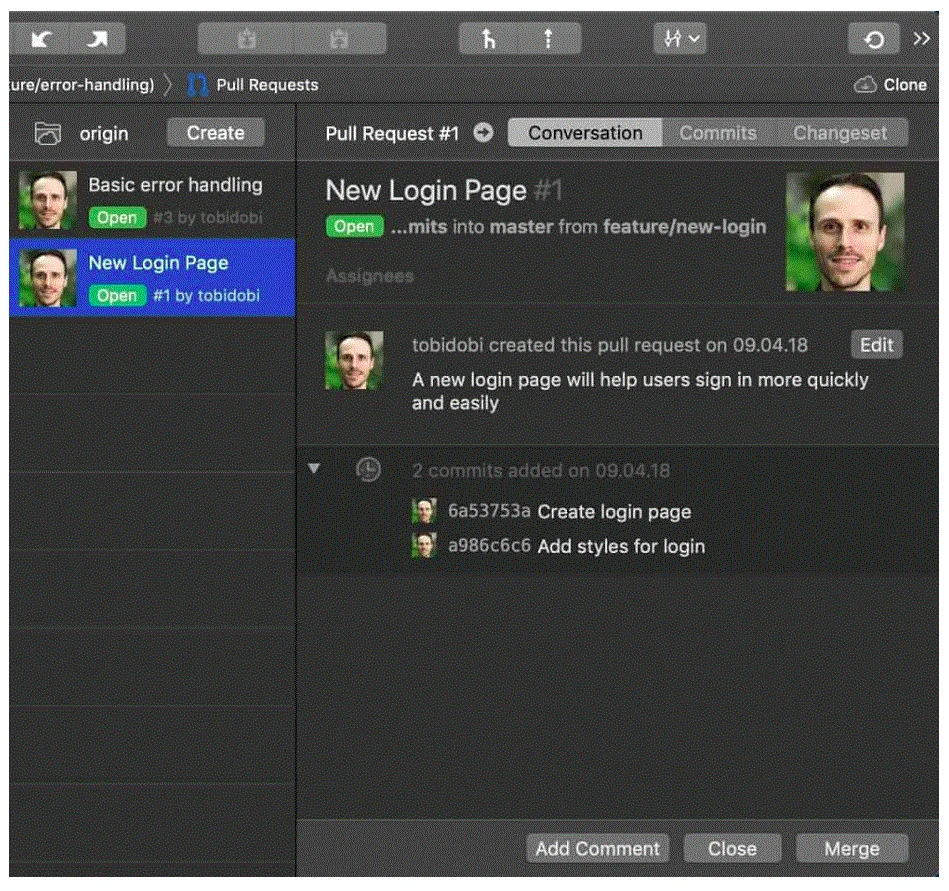
Task: Click the origin remote folder icon
Action: coord(48,133)
